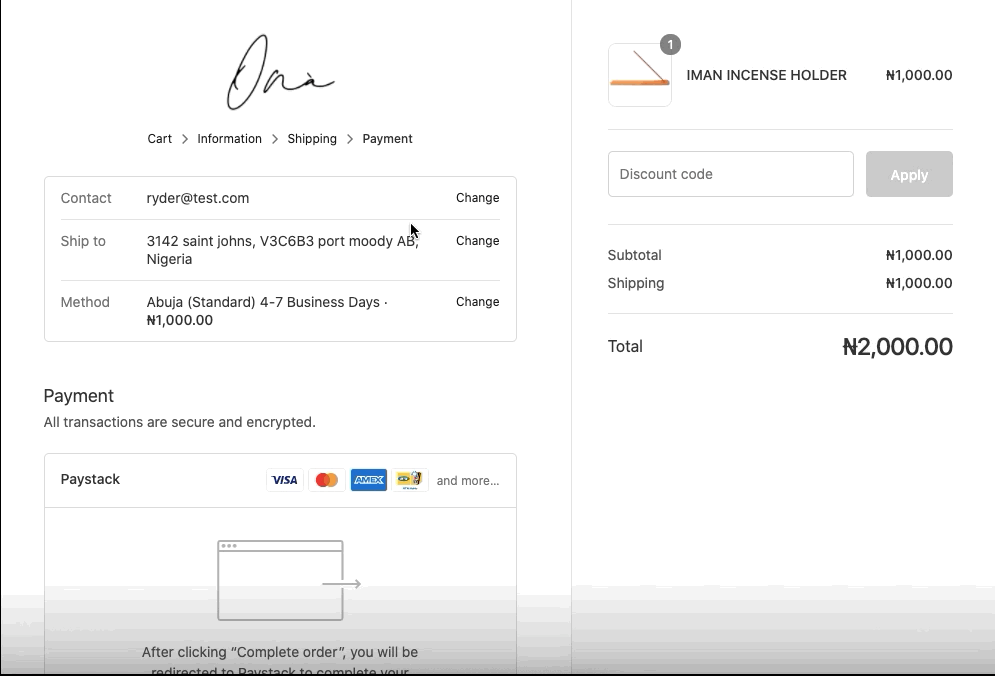995x676 pixels.
Task: Select the Payment breadcrumb step
Action: pos(387,139)
